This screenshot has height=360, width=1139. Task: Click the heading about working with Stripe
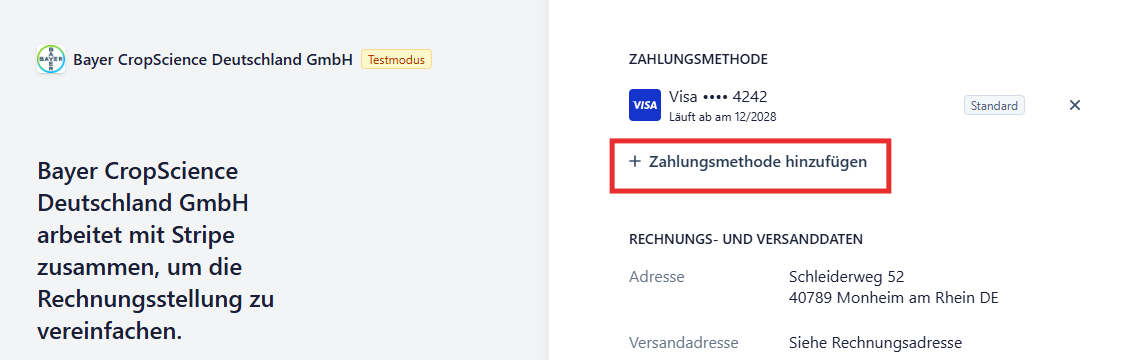coord(155,252)
